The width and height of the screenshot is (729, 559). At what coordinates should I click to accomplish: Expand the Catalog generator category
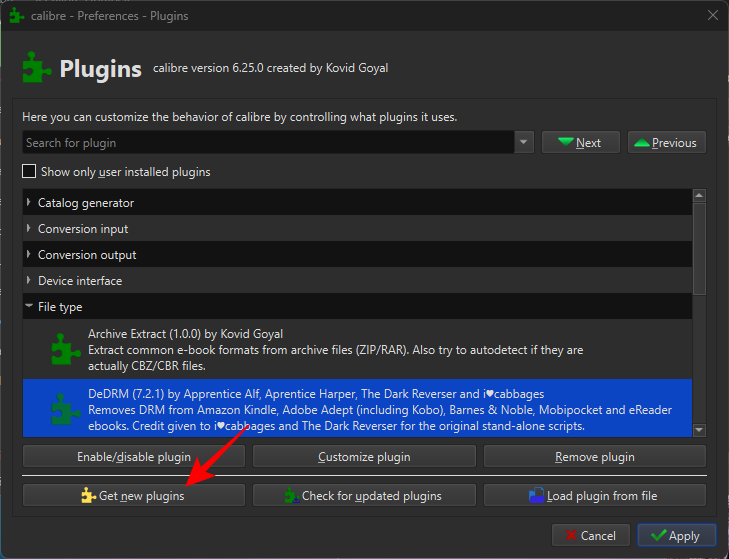[28, 203]
